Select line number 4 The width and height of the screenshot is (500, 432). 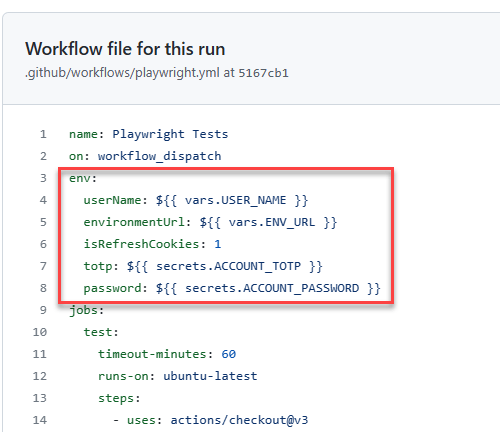coord(43,200)
